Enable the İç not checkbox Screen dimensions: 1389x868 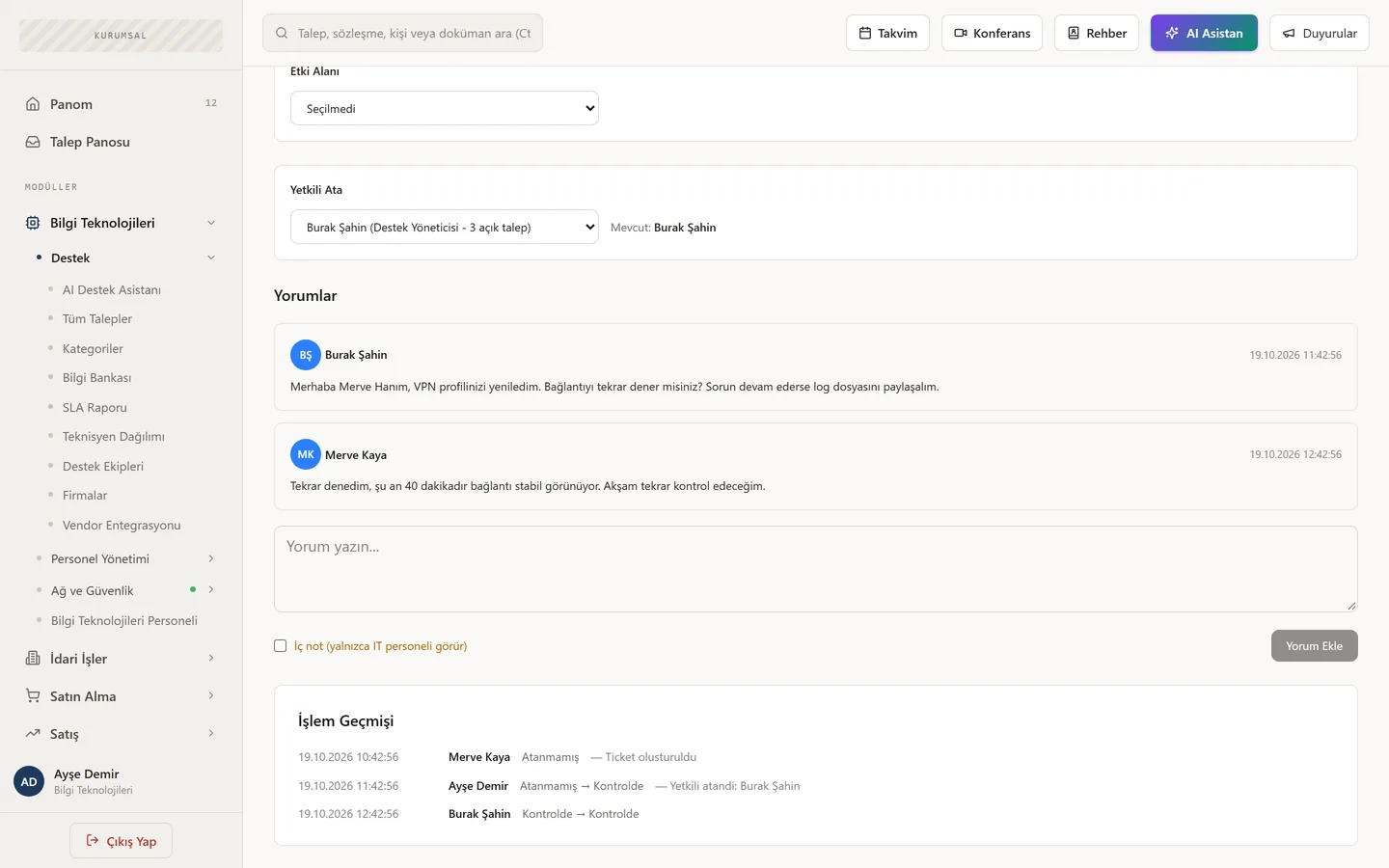pyautogui.click(x=281, y=646)
